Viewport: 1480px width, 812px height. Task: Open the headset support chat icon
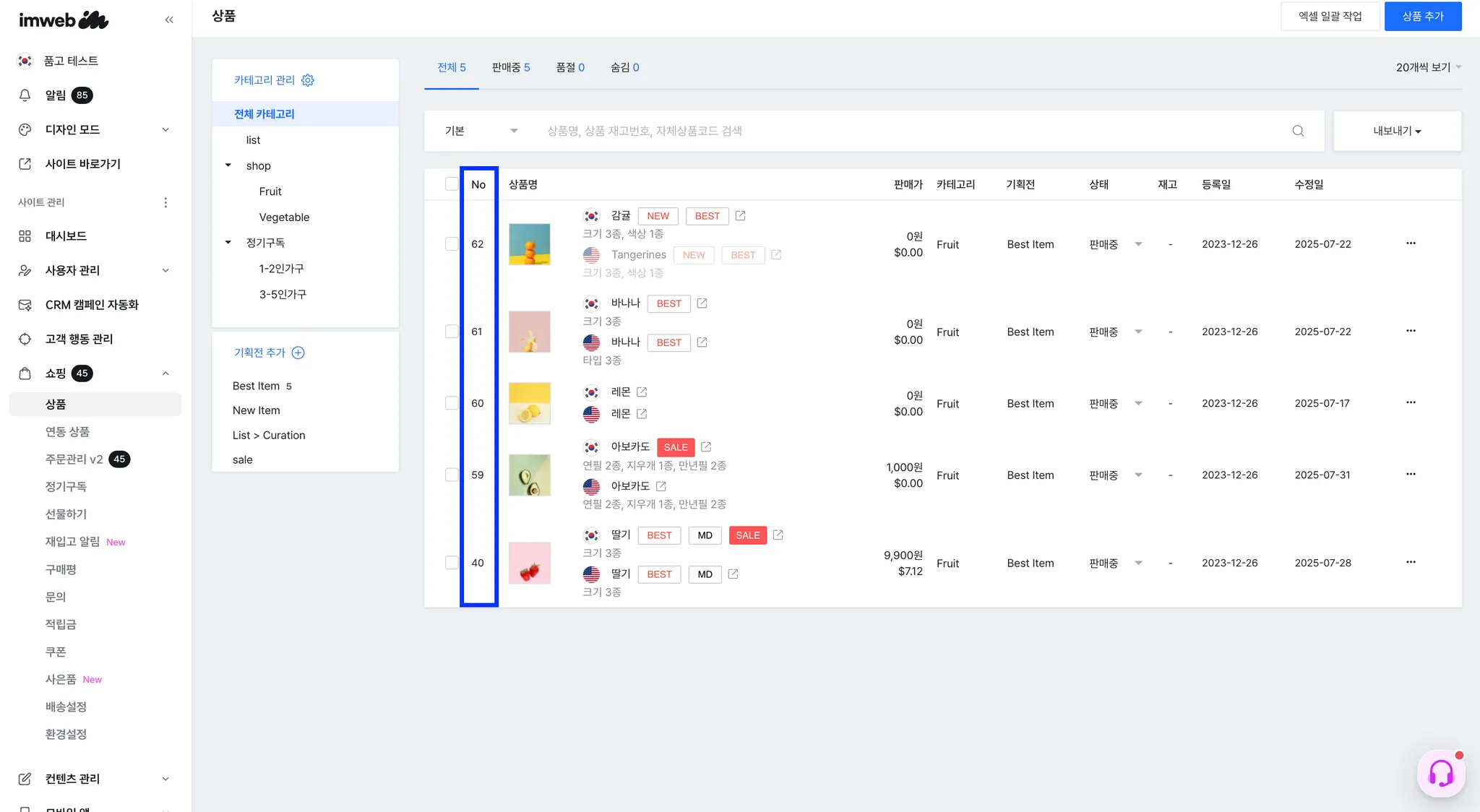[1440, 774]
